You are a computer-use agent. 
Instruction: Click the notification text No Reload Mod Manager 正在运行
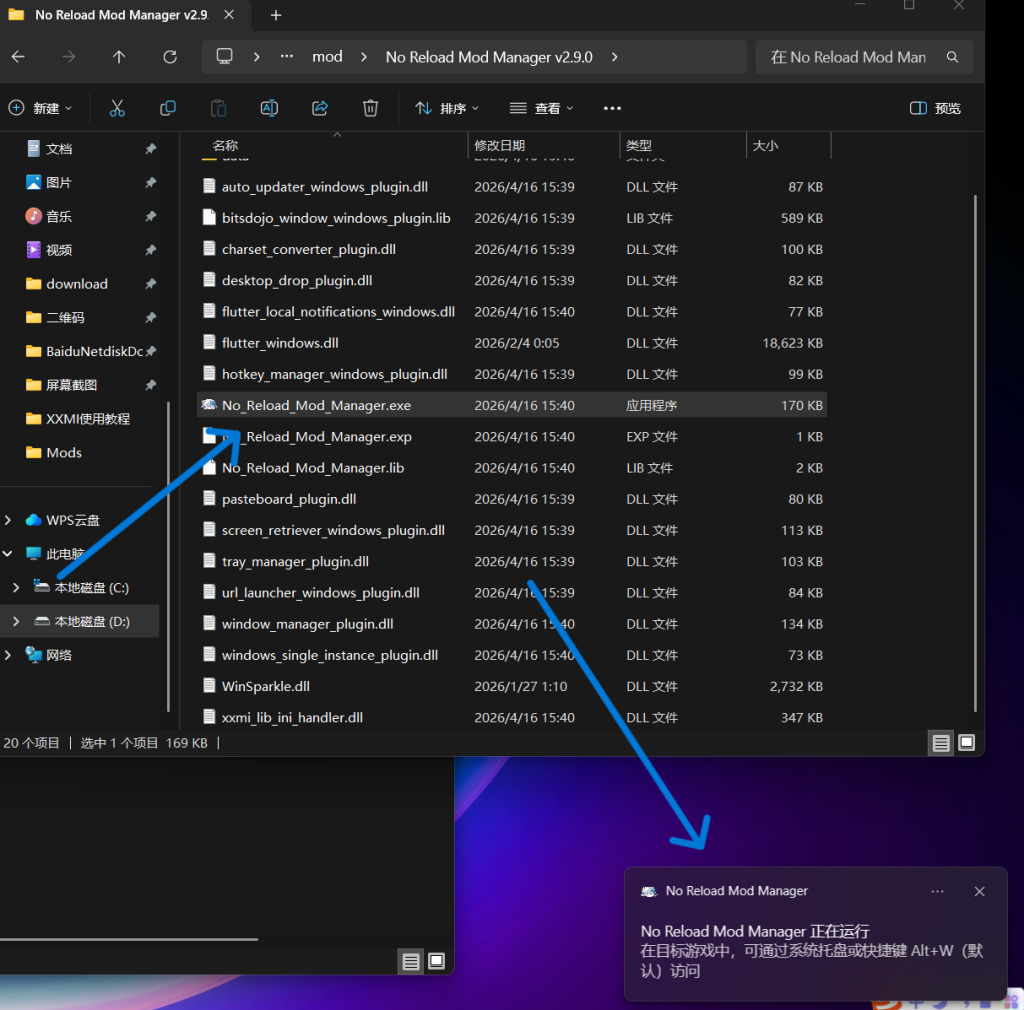coord(754,932)
